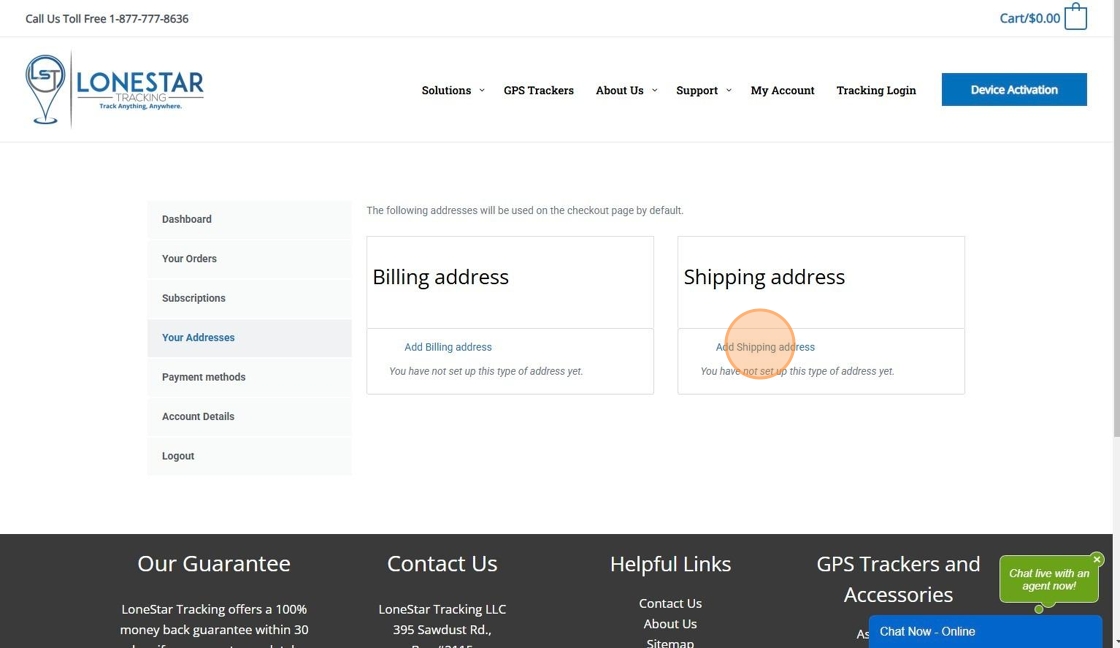Go to My Account page

(x=782, y=90)
